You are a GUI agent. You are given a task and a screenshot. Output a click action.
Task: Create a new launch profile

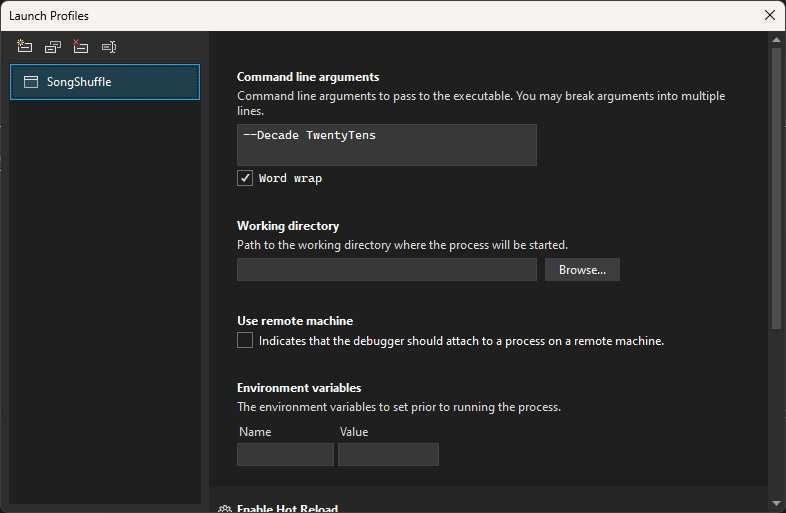(25, 47)
